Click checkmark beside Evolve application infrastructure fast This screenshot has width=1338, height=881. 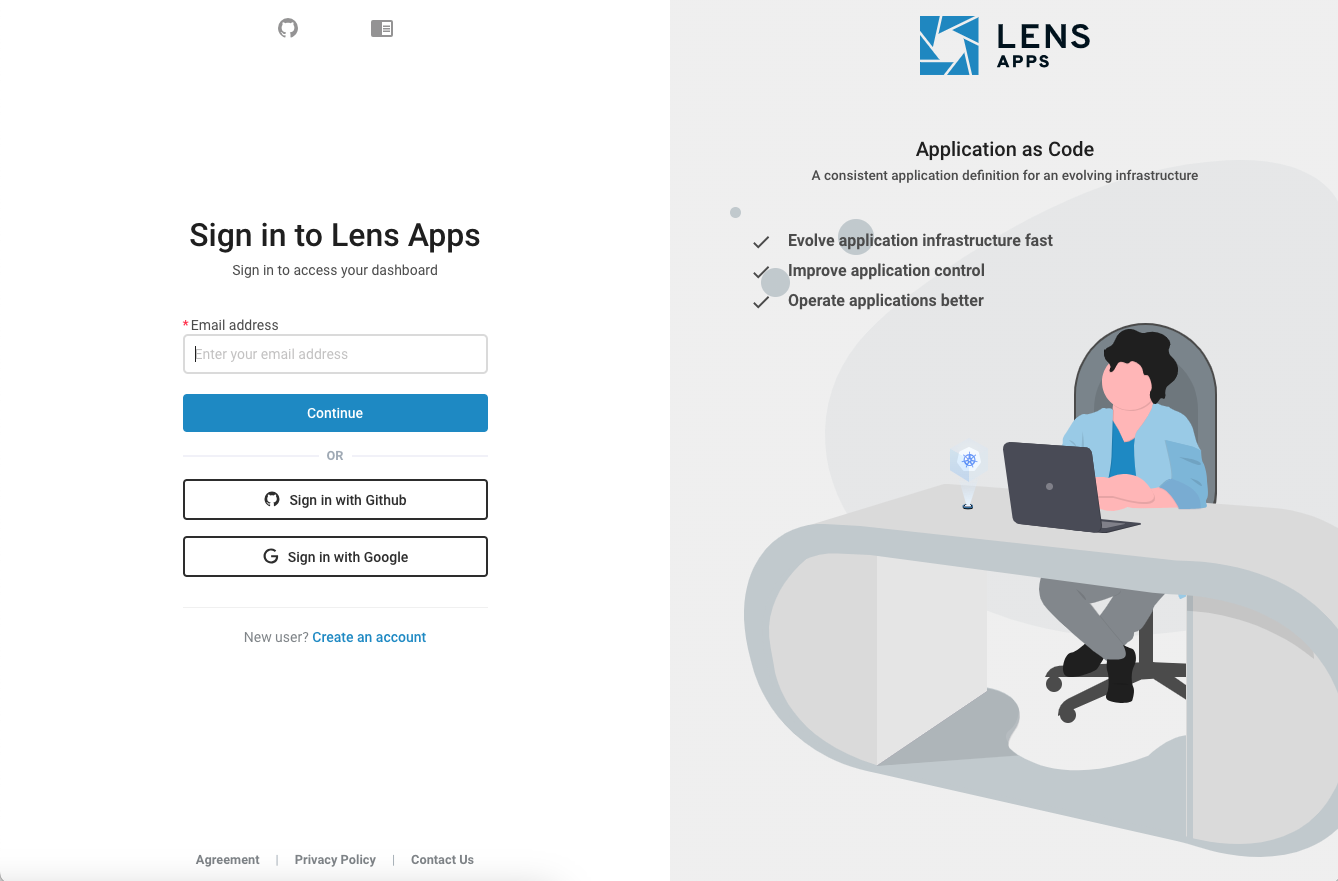[x=761, y=241]
